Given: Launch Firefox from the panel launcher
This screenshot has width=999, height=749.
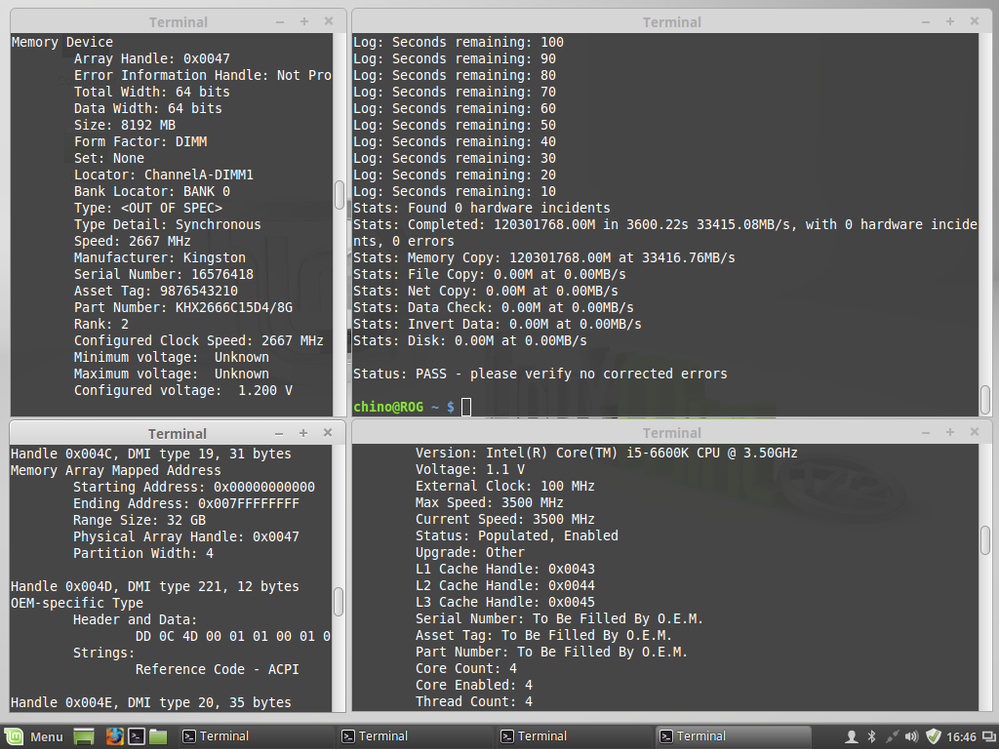Looking at the screenshot, I should pyautogui.click(x=115, y=736).
